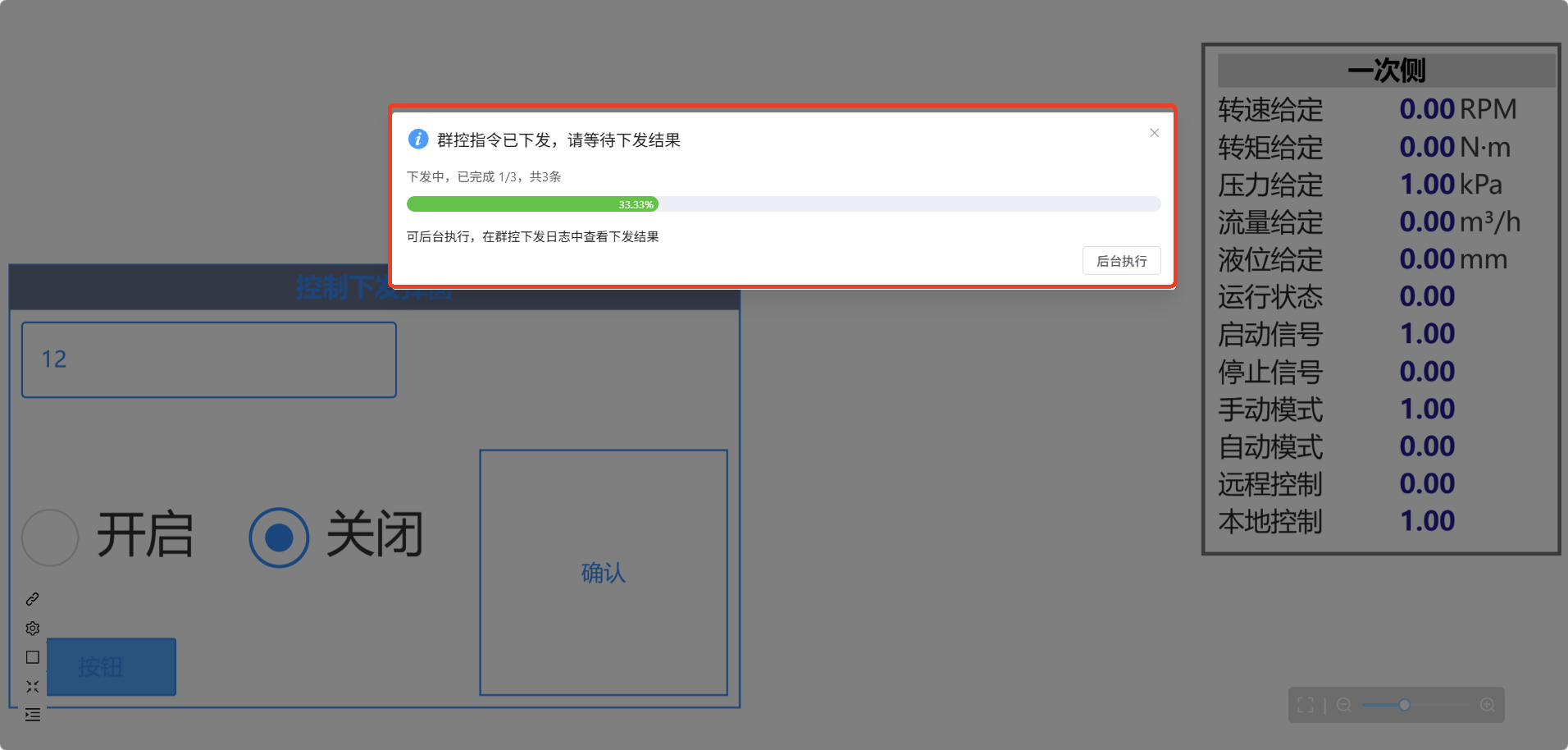Click the 下发中 progress status text

(x=484, y=176)
